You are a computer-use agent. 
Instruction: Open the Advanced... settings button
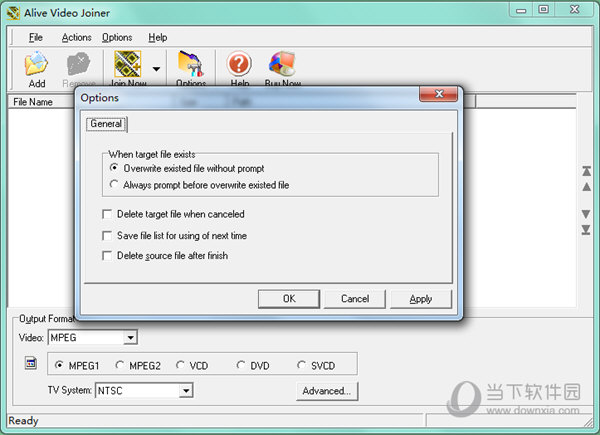click(327, 391)
